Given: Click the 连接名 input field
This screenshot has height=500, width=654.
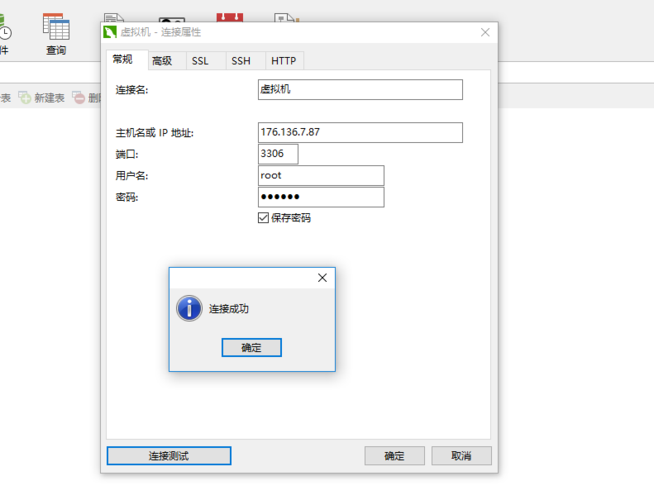Looking at the screenshot, I should [360, 89].
